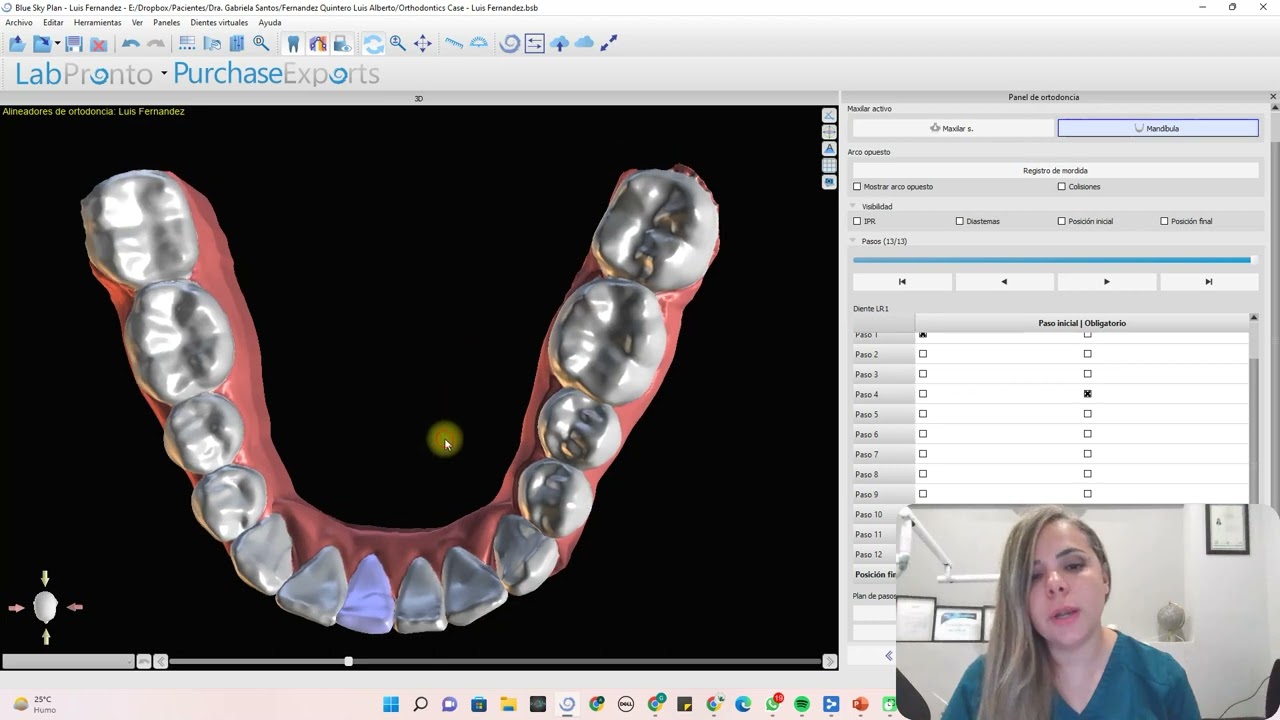1280x720 pixels.
Task: Jump to the first step
Action: coord(902,282)
